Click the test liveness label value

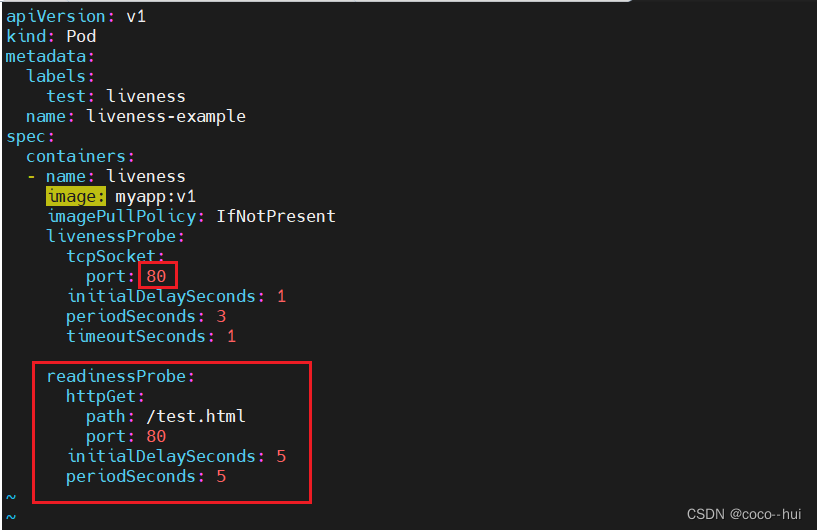coord(146,96)
